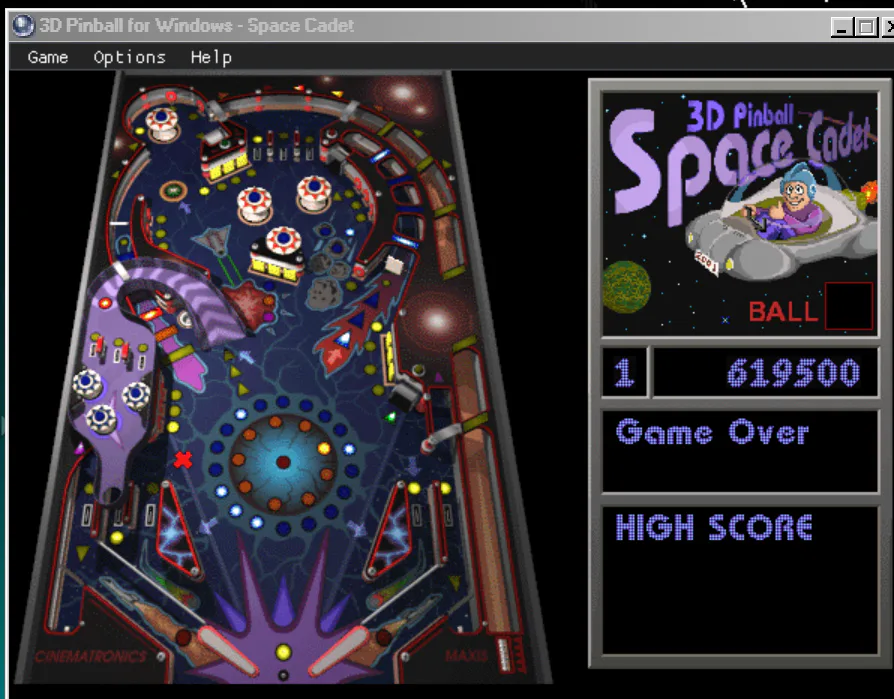The height and width of the screenshot is (699, 894).
Task: Click the CINEMATRONICS label on the table
Action: (x=90, y=657)
